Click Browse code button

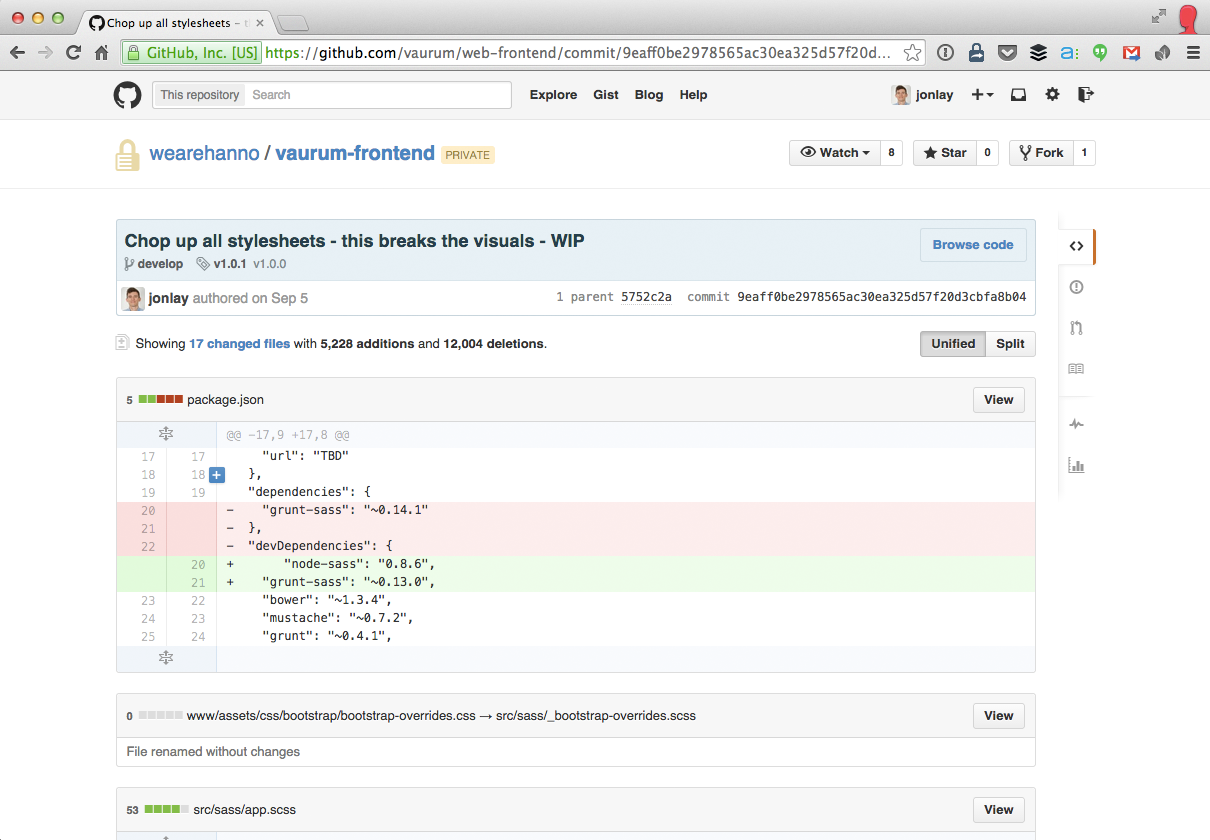tap(973, 245)
